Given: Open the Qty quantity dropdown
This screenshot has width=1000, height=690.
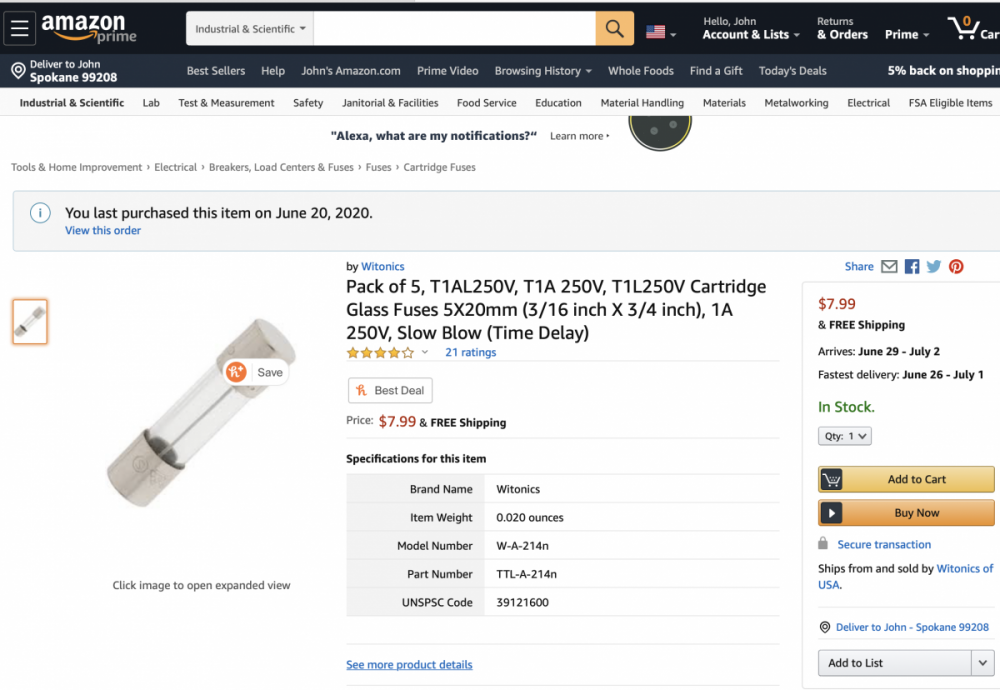Looking at the screenshot, I should coord(845,436).
